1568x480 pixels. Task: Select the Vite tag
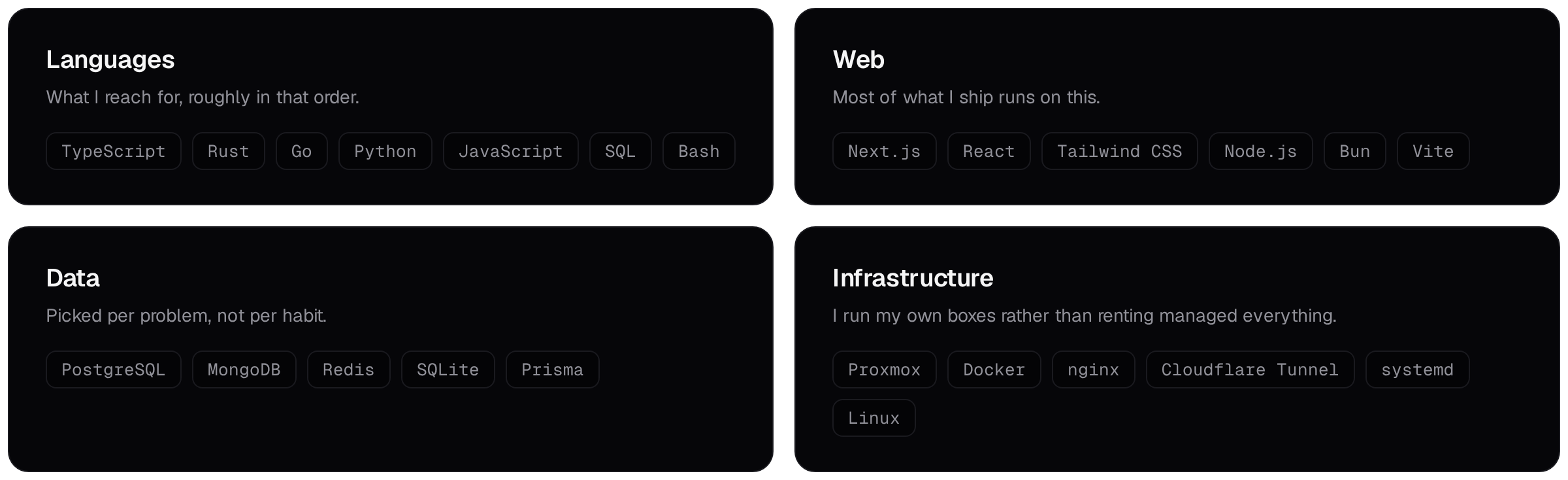coord(1433,151)
